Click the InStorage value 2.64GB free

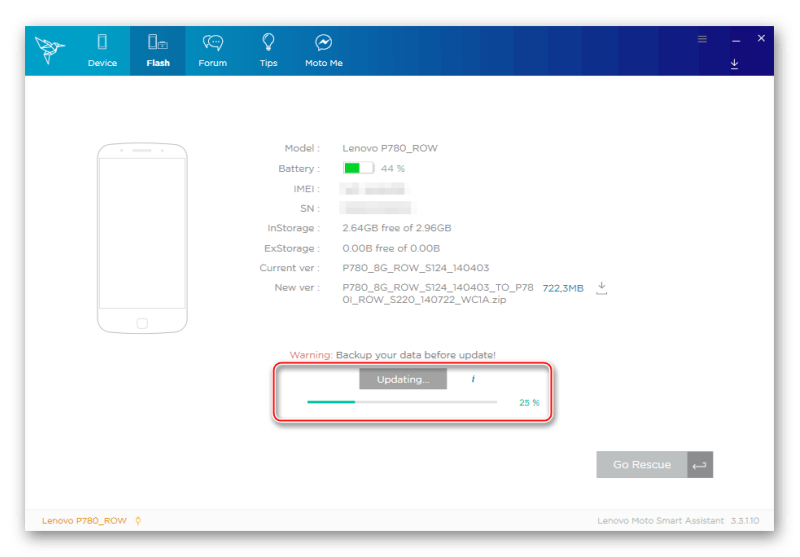coord(396,228)
